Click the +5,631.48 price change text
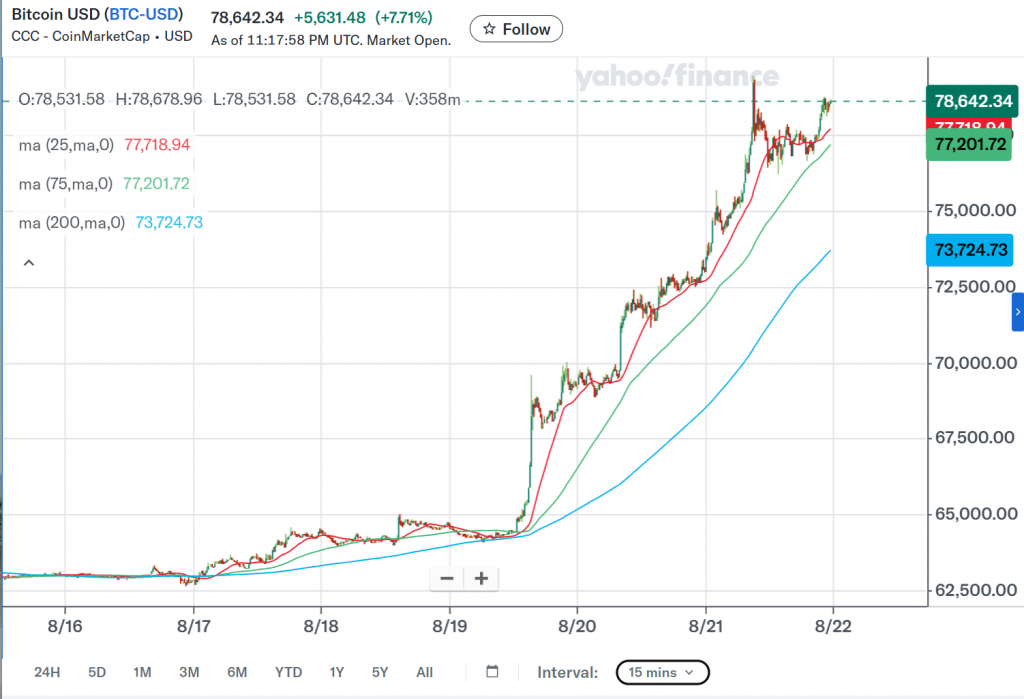This screenshot has width=1024, height=699. coord(329,18)
